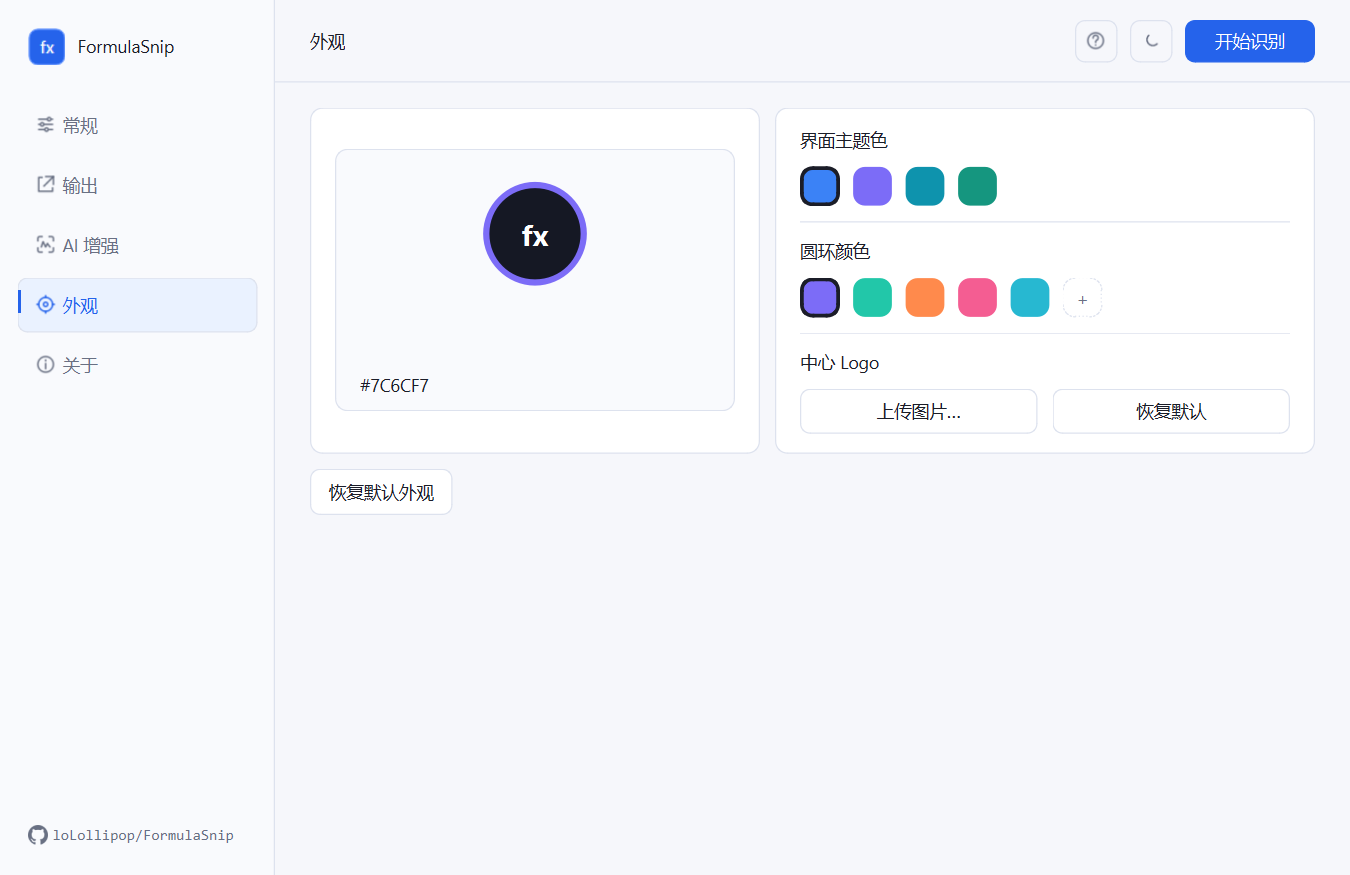Pick the pink ring color swatch
The height and width of the screenshot is (875, 1350).
(977, 298)
